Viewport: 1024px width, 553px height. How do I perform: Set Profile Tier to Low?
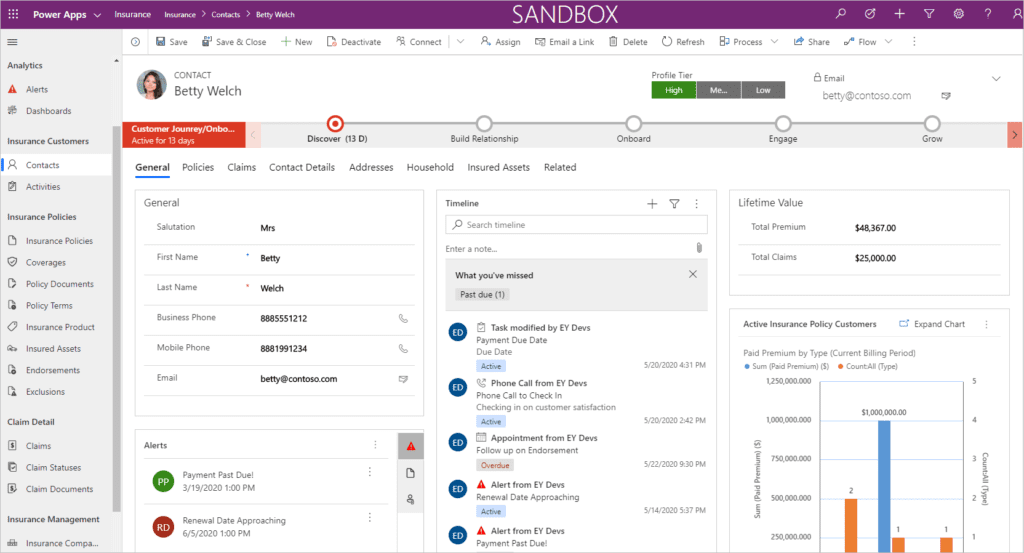(763, 90)
